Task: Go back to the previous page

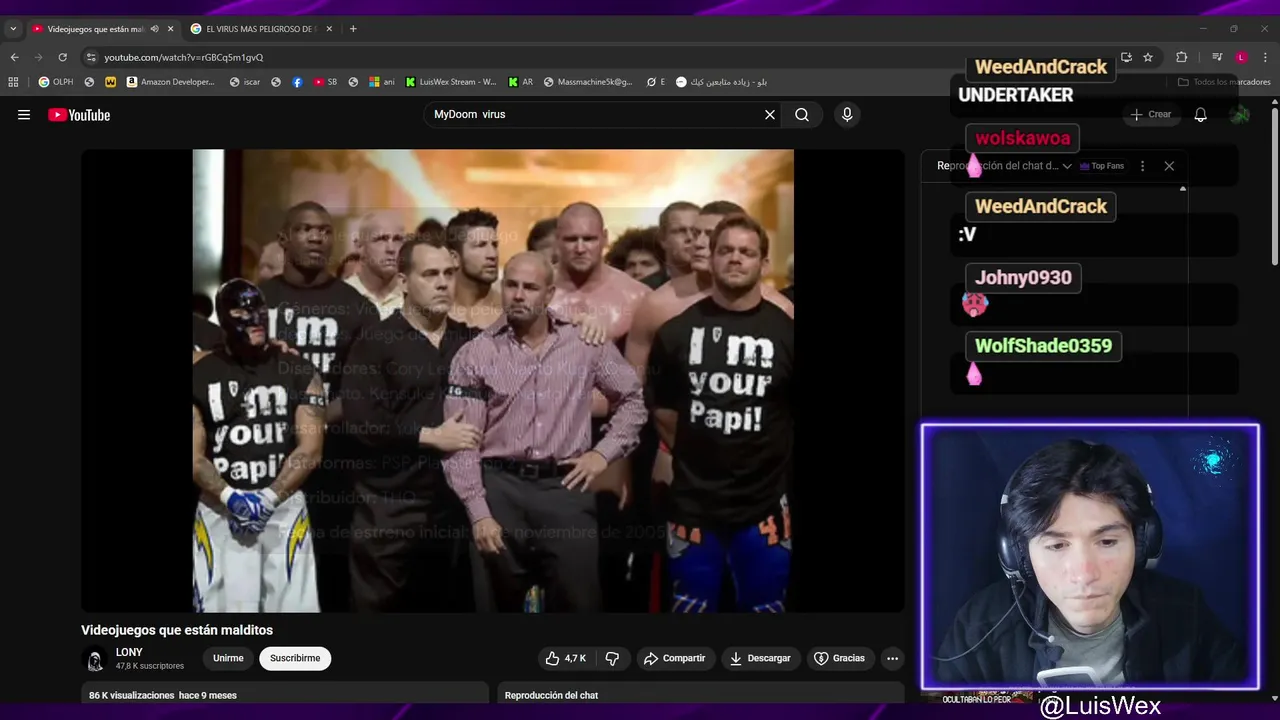Action: [x=14, y=57]
